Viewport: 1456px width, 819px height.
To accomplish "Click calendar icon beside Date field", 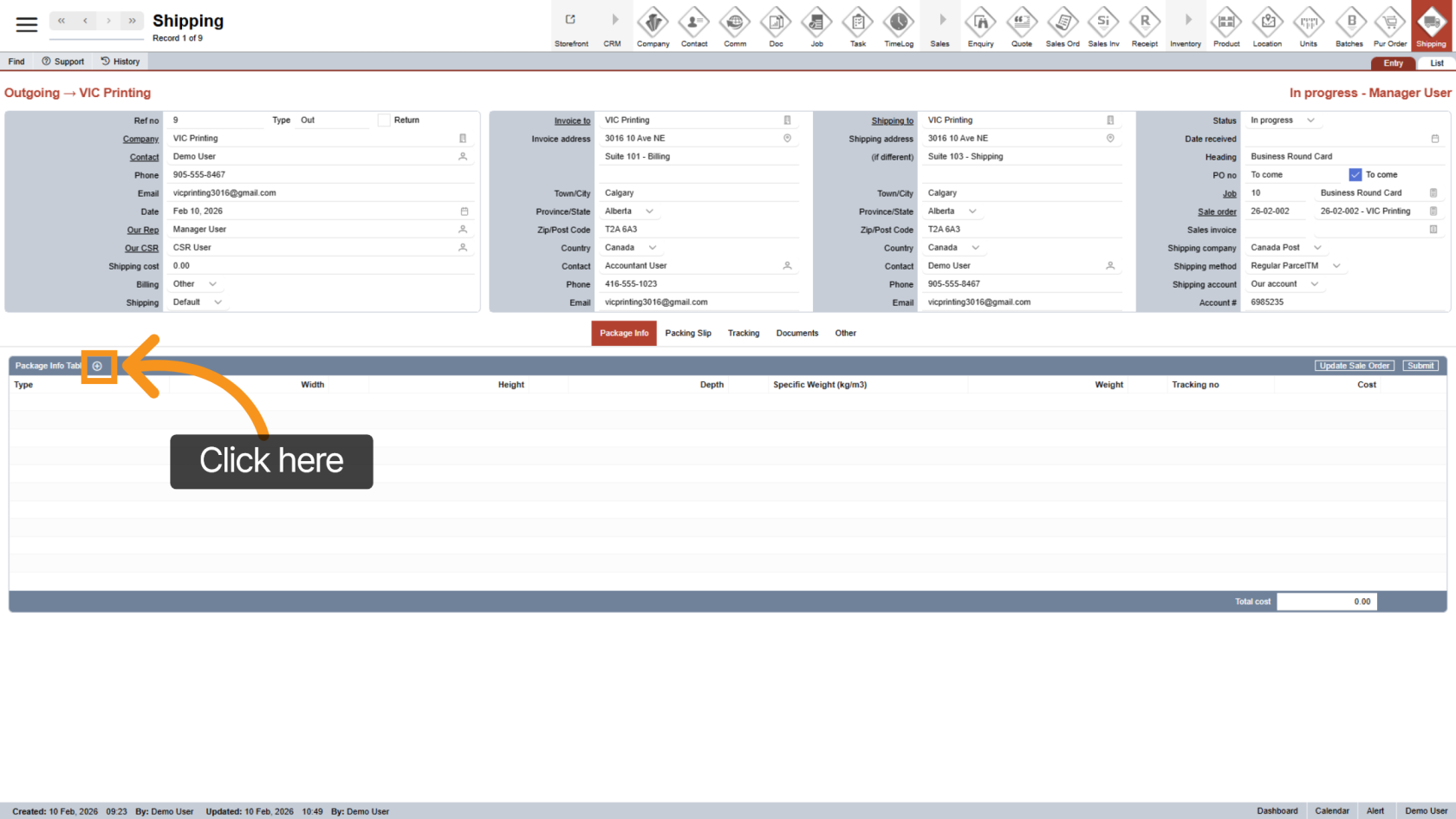I will point(465,211).
